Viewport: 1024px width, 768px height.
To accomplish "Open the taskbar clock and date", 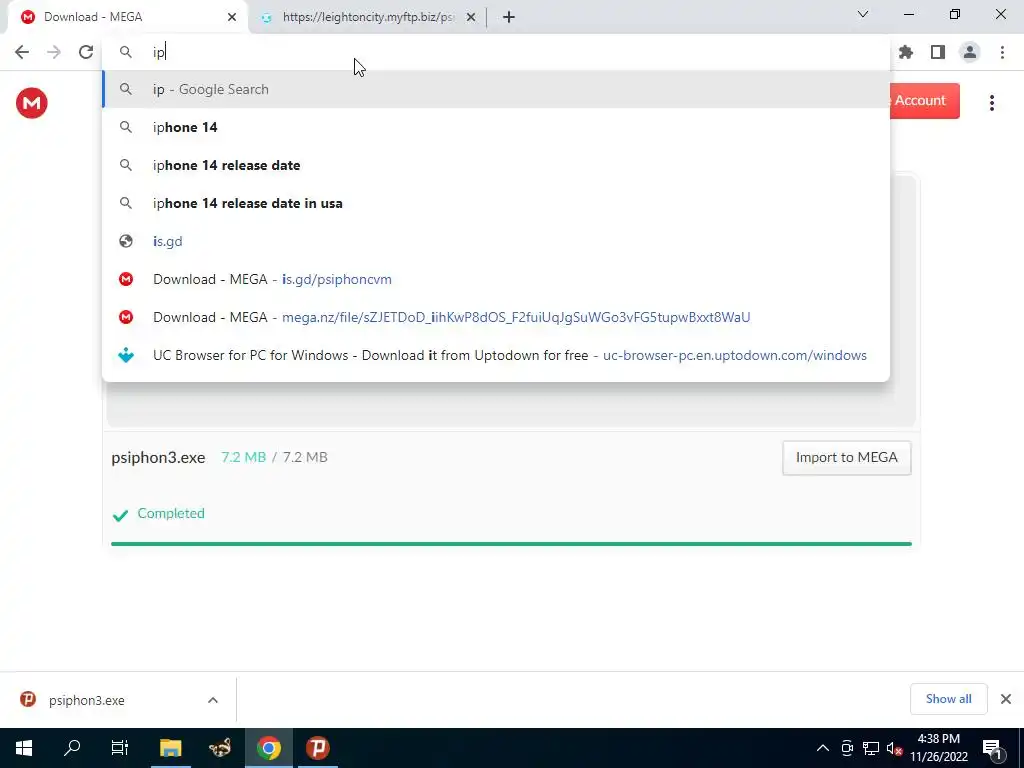I will tap(939, 748).
